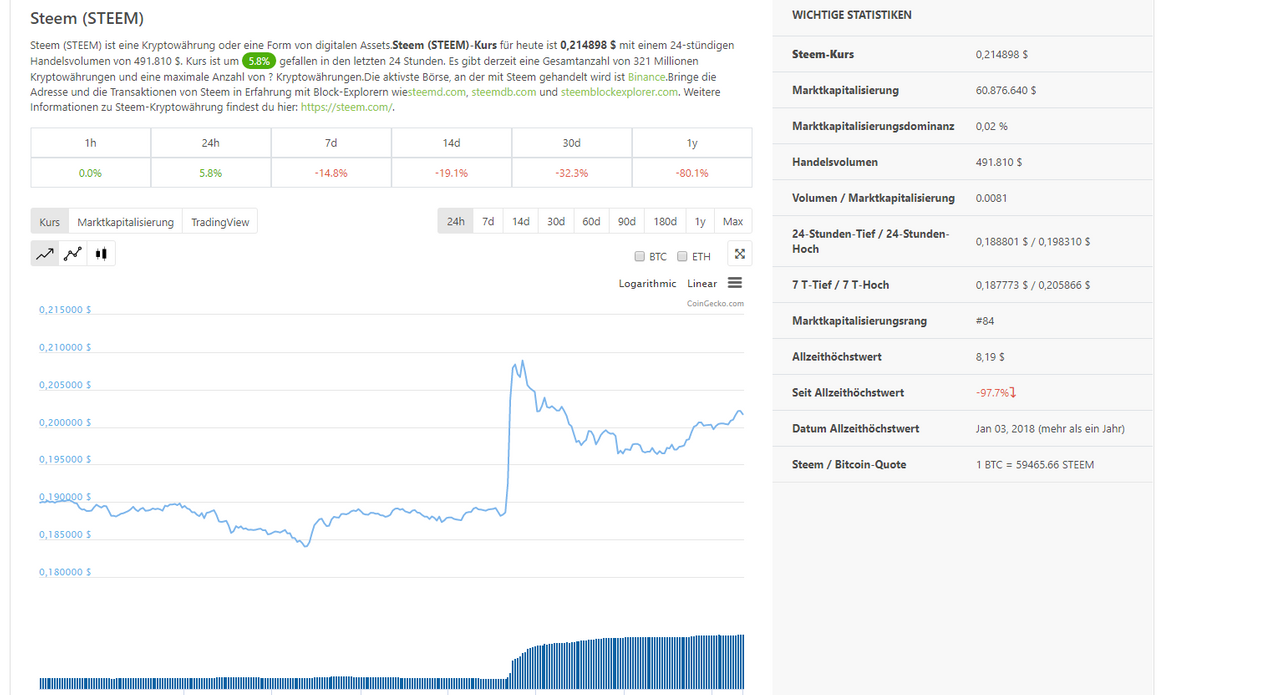Click the fullscreen expand chart icon
The width and height of the screenshot is (1280, 695).
739,254
